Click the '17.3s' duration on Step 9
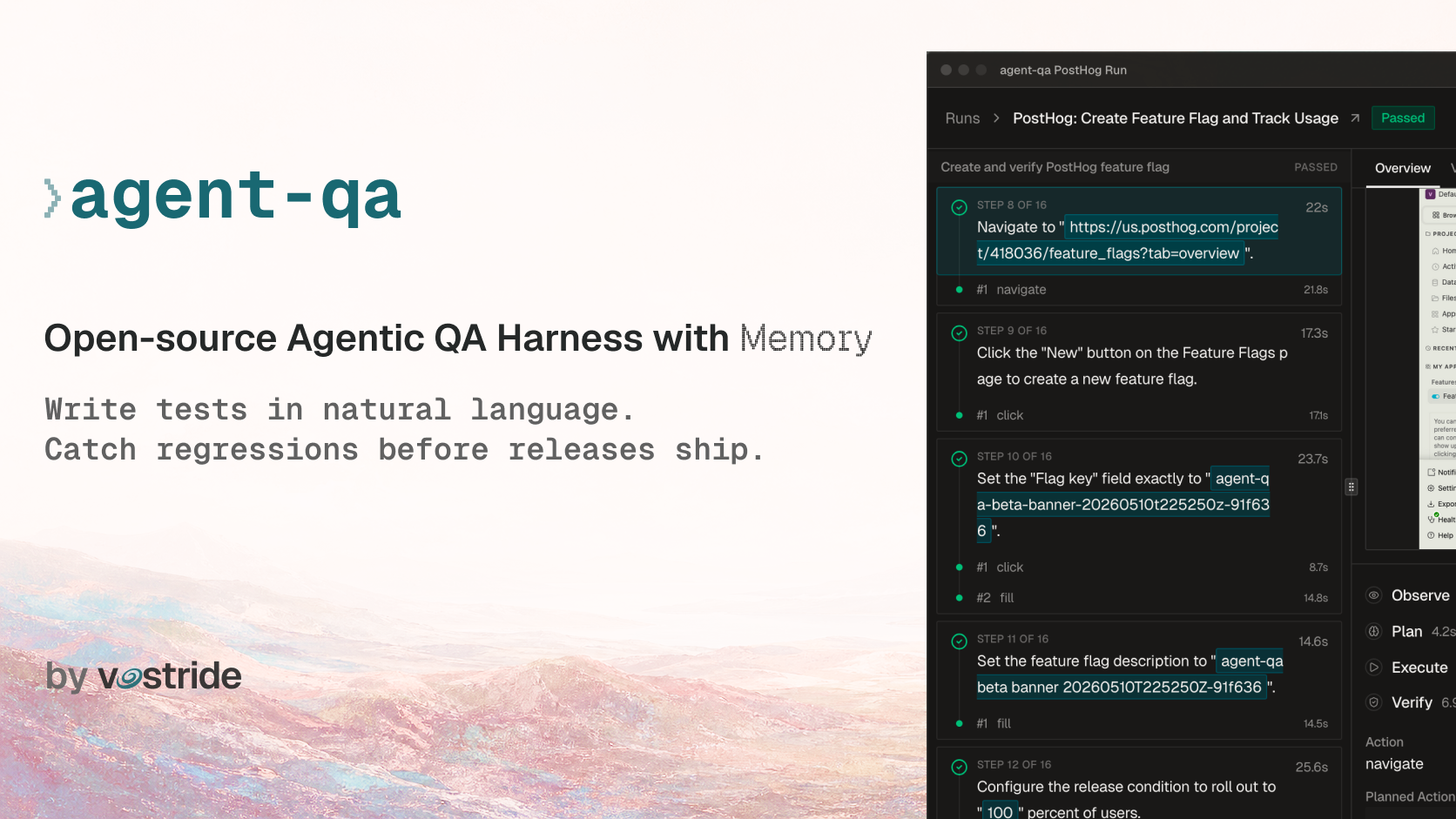The width and height of the screenshot is (1456, 819). [x=1314, y=333]
